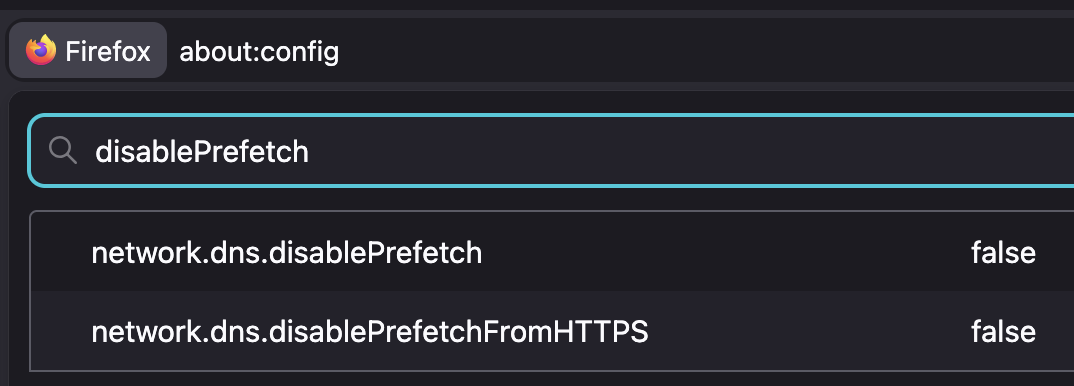Click the word network in the first preference
This screenshot has width=1074, height=386.
133,253
